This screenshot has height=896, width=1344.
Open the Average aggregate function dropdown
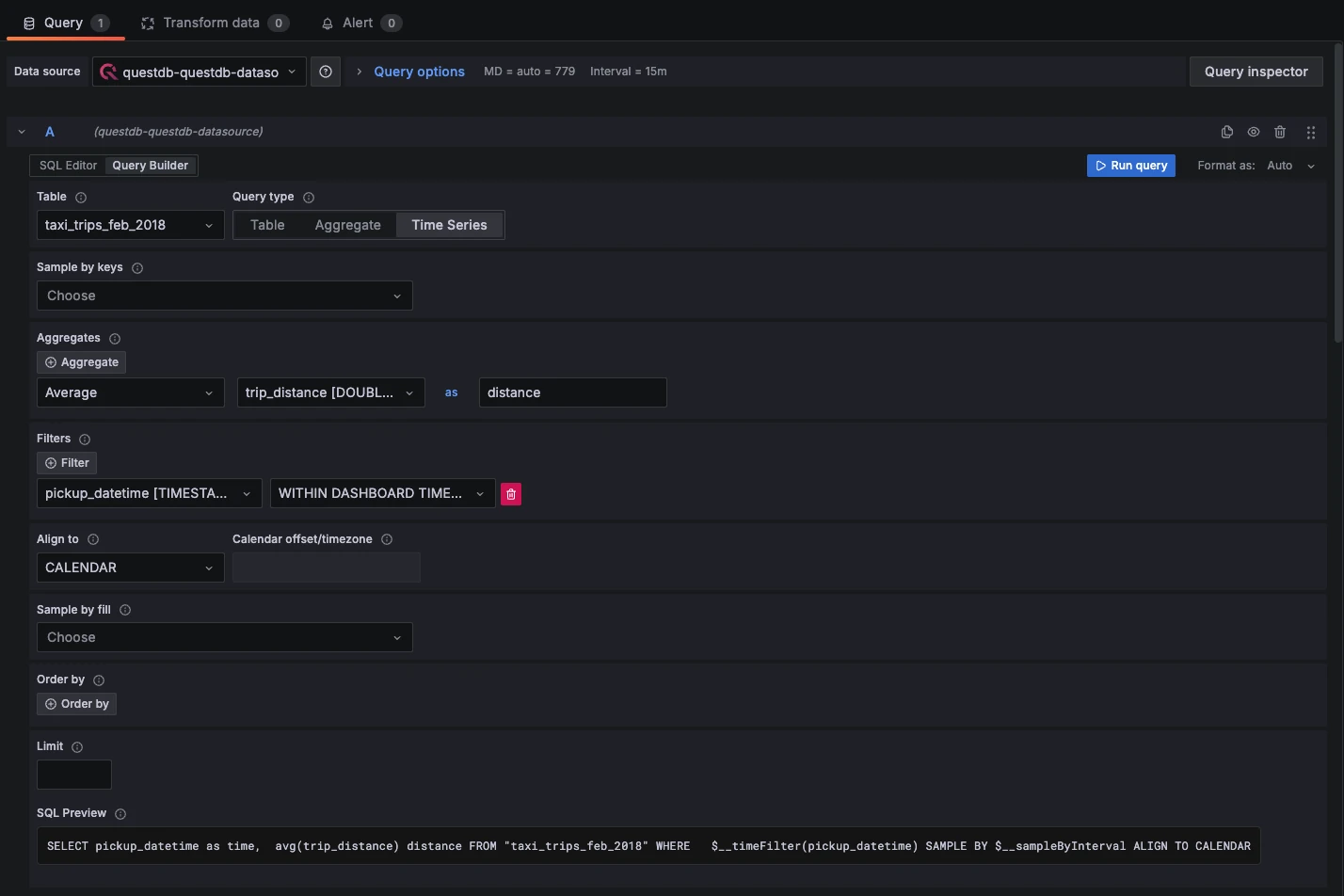[131, 392]
